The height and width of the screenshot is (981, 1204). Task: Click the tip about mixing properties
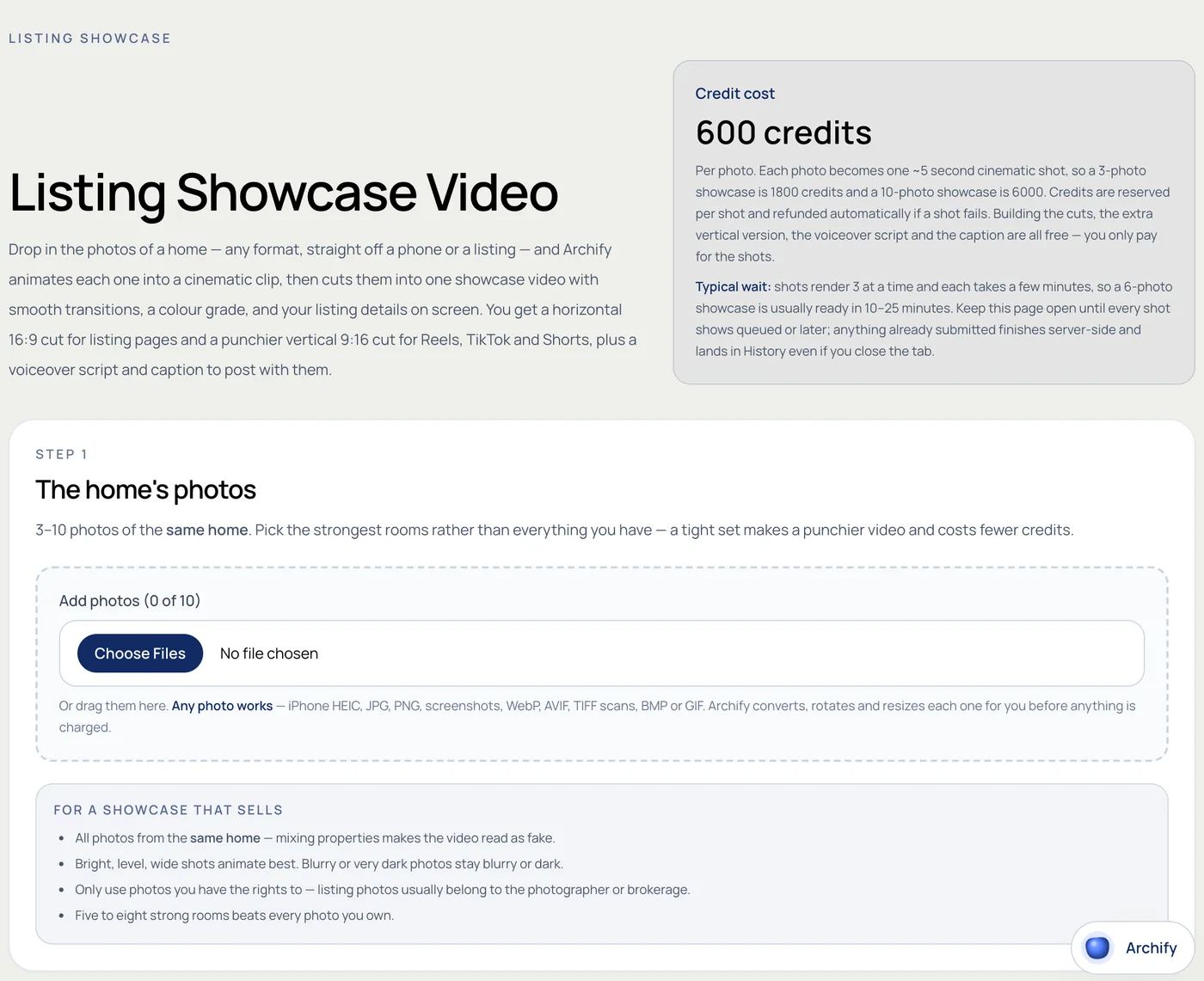[315, 838]
